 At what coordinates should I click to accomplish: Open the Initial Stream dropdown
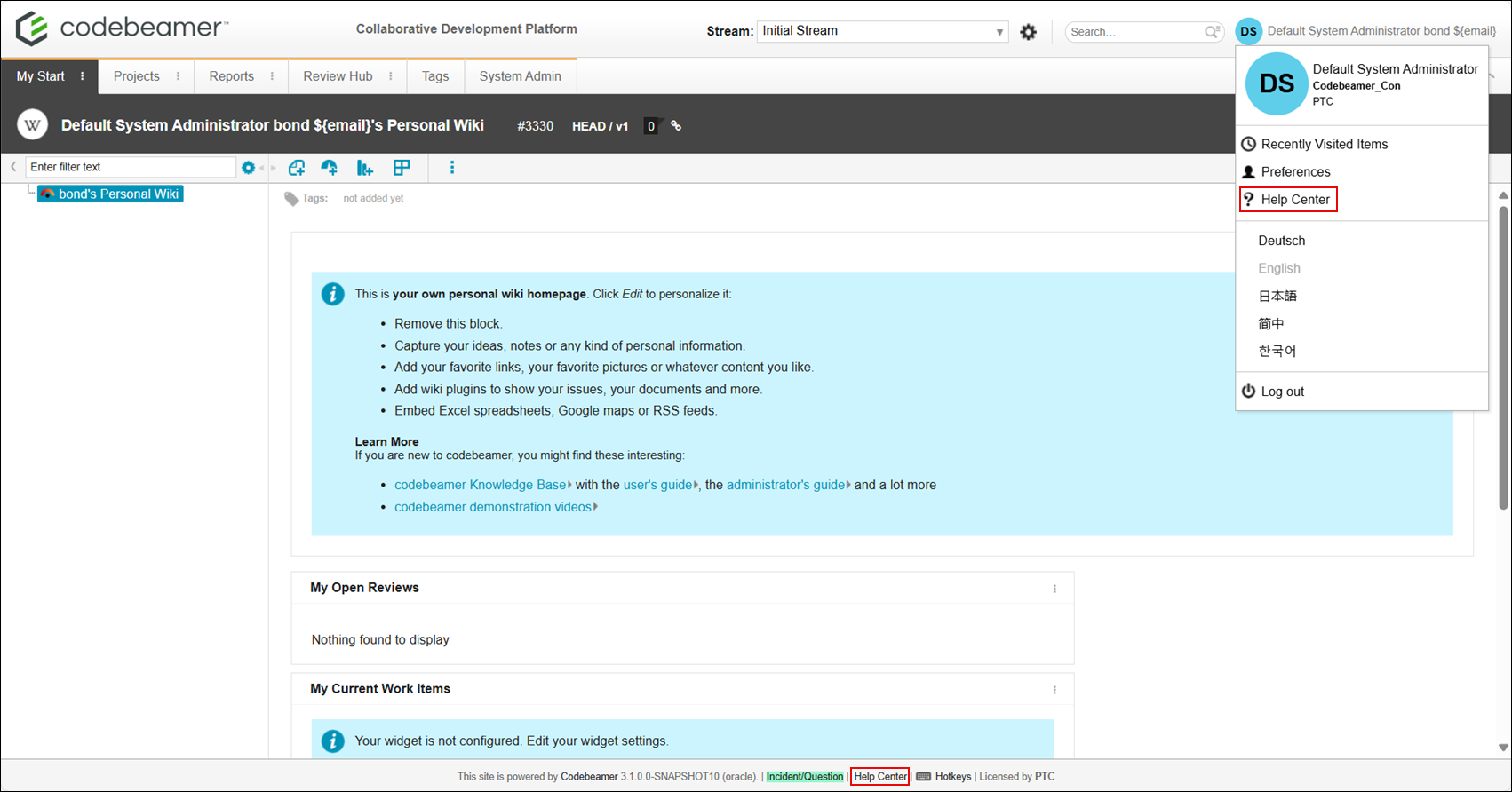point(882,31)
